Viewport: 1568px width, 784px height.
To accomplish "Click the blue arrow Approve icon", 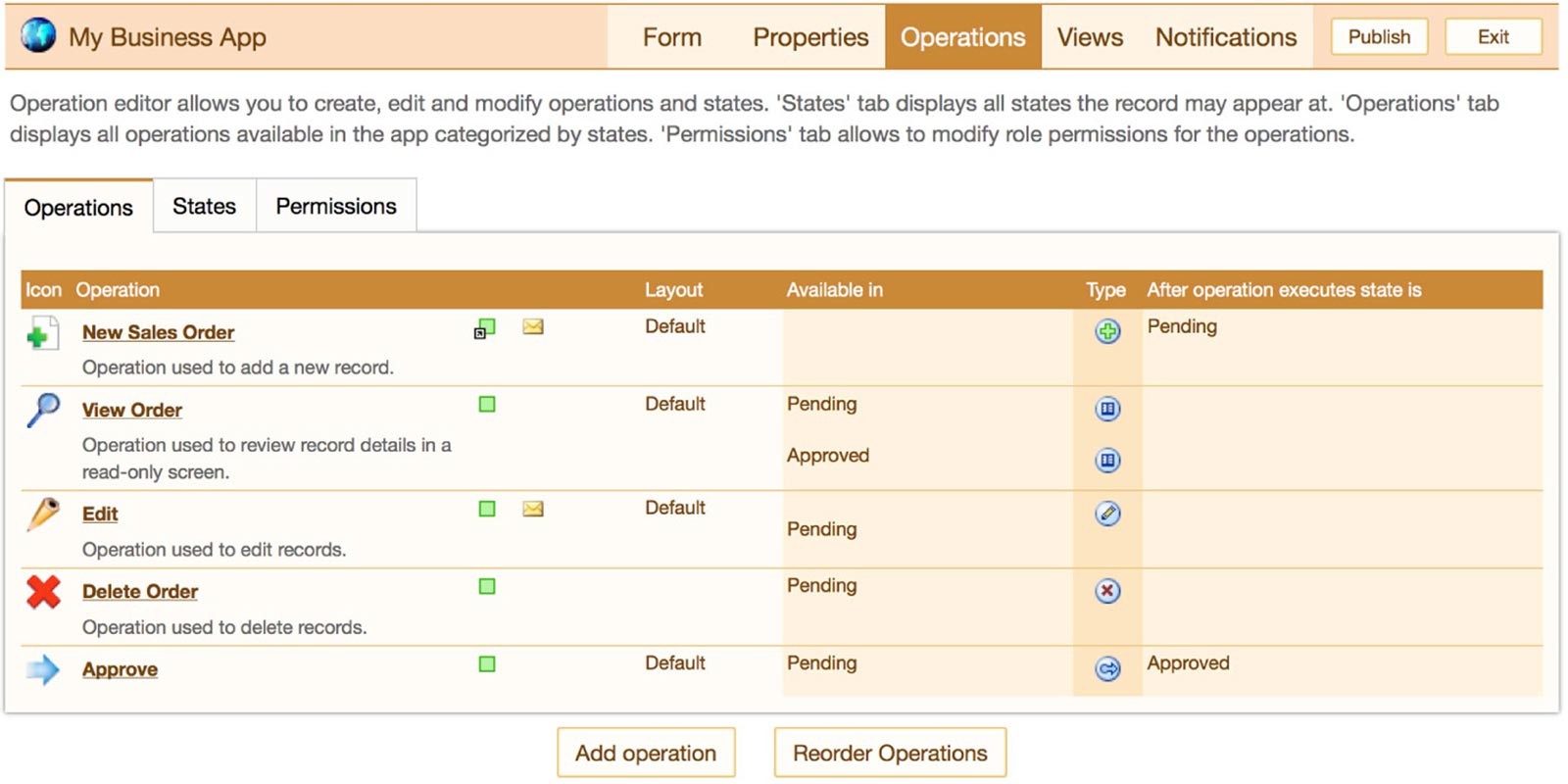I will [43, 669].
